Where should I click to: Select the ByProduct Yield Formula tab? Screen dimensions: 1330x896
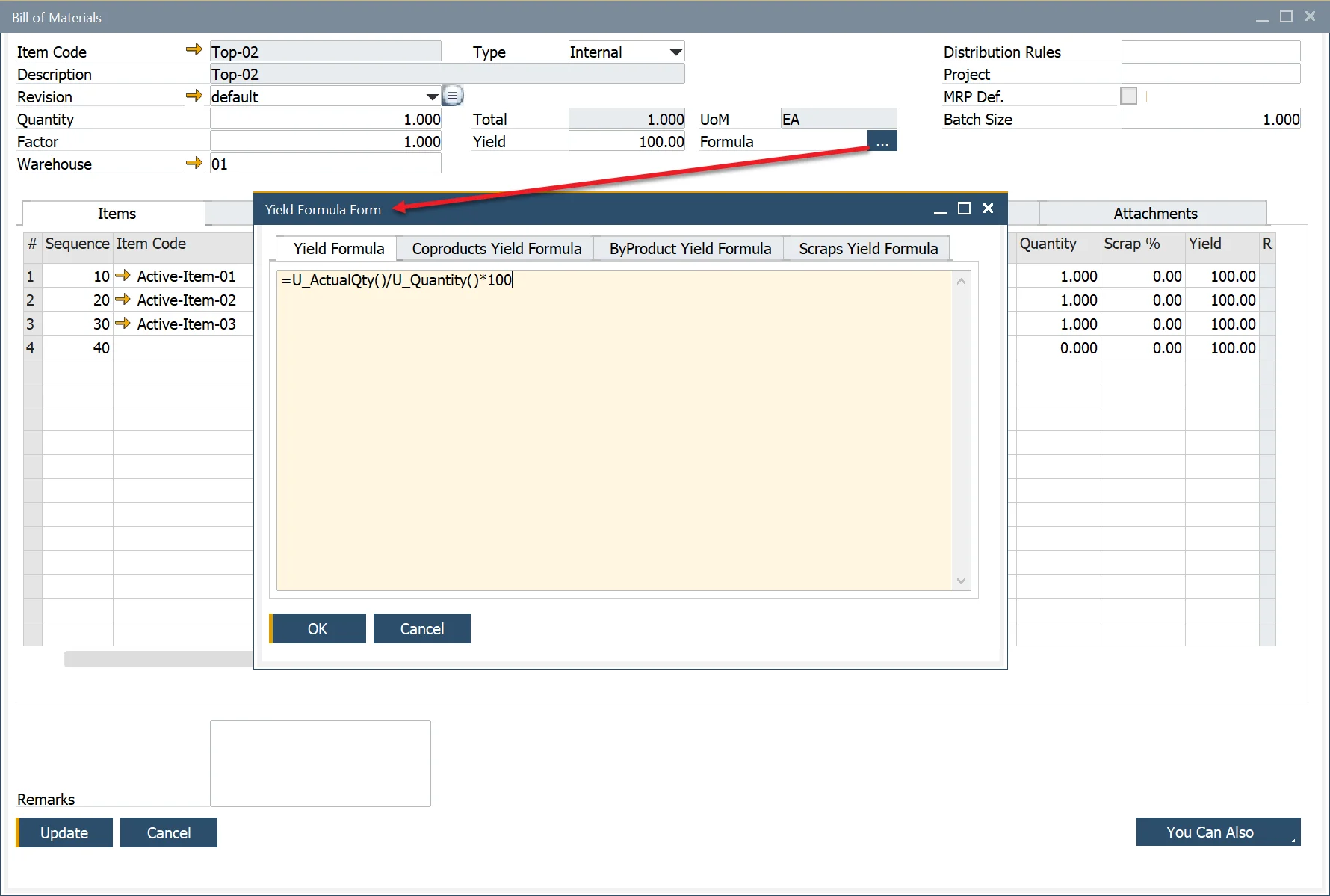690,249
